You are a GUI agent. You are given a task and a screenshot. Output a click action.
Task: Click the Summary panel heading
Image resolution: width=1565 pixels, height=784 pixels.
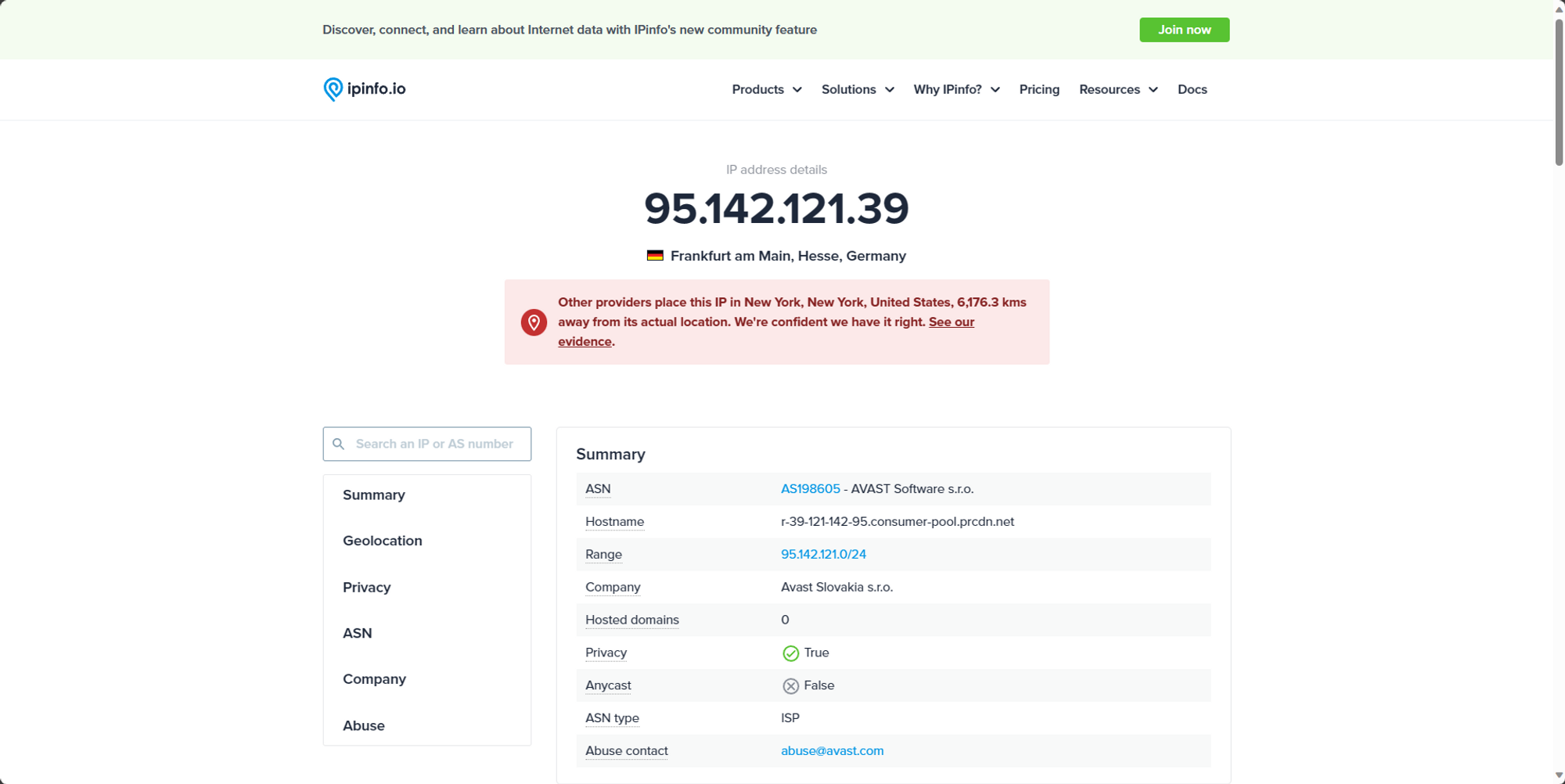[x=610, y=455]
